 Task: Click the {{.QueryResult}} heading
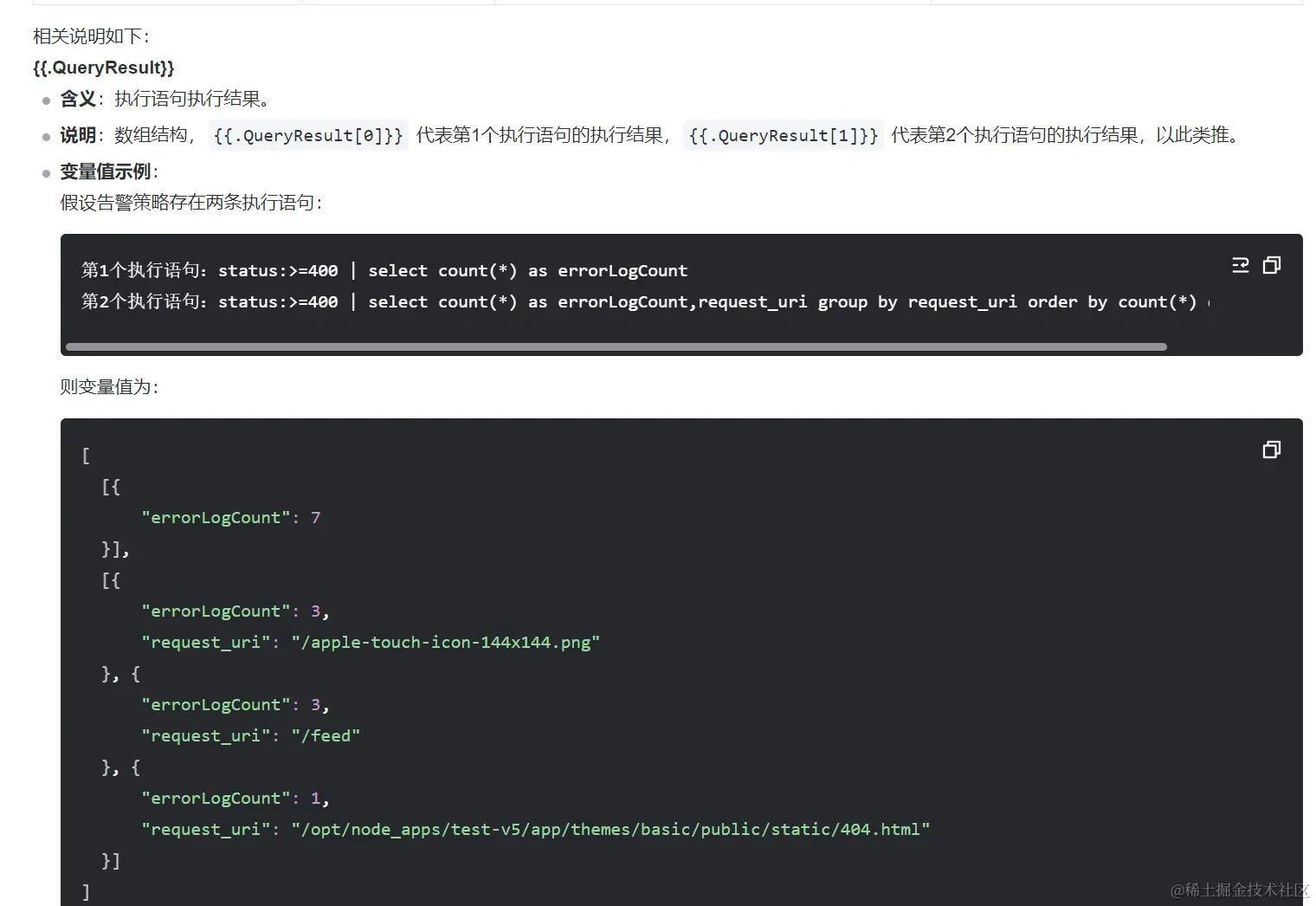tap(104, 68)
